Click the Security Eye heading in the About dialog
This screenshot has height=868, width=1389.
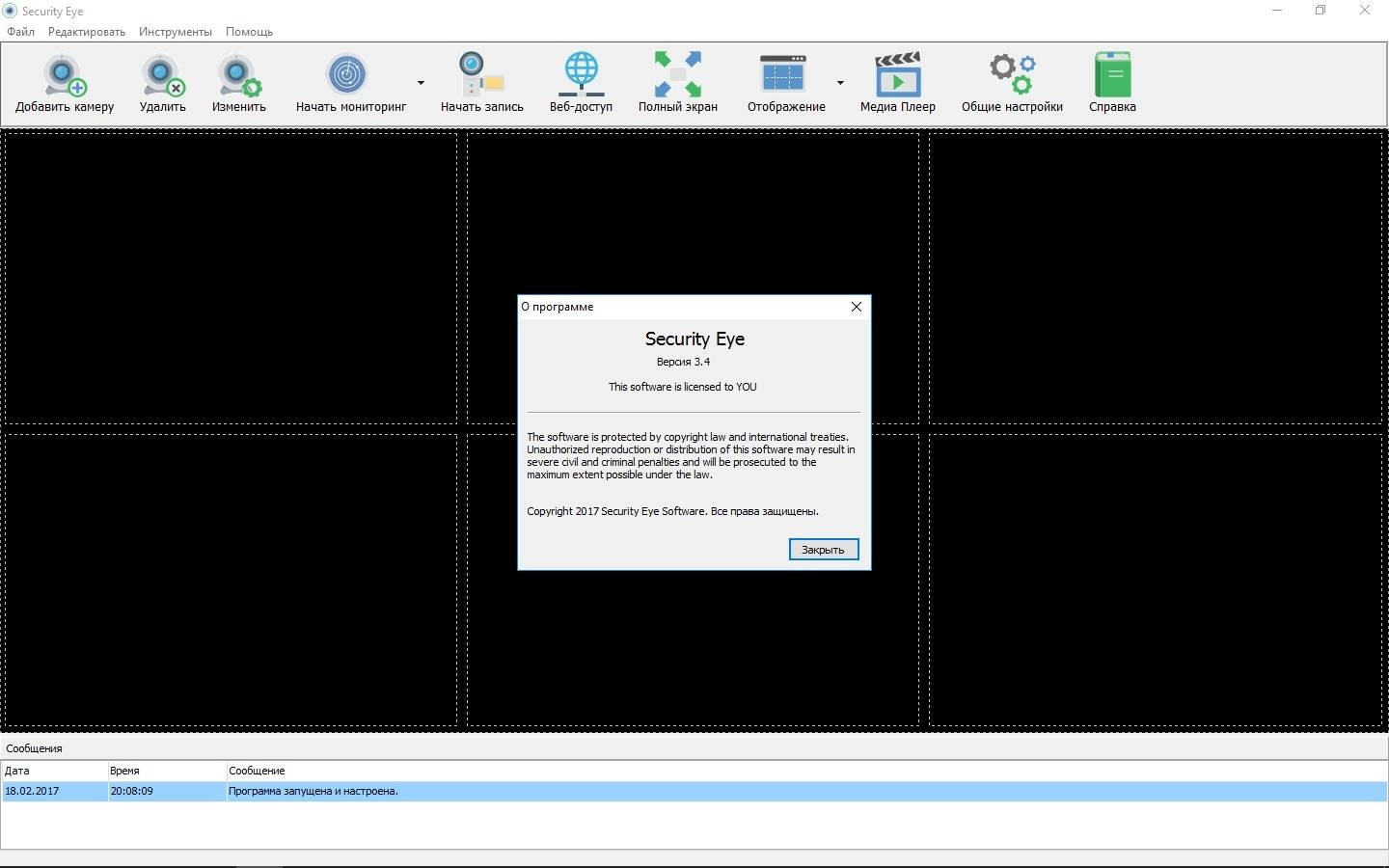pyautogui.click(x=694, y=339)
